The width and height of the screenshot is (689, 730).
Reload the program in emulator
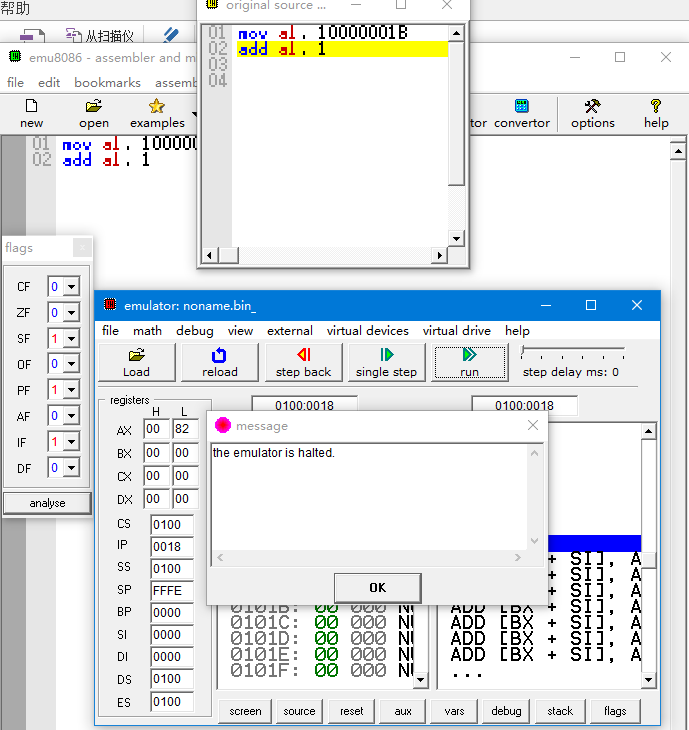[x=220, y=363]
